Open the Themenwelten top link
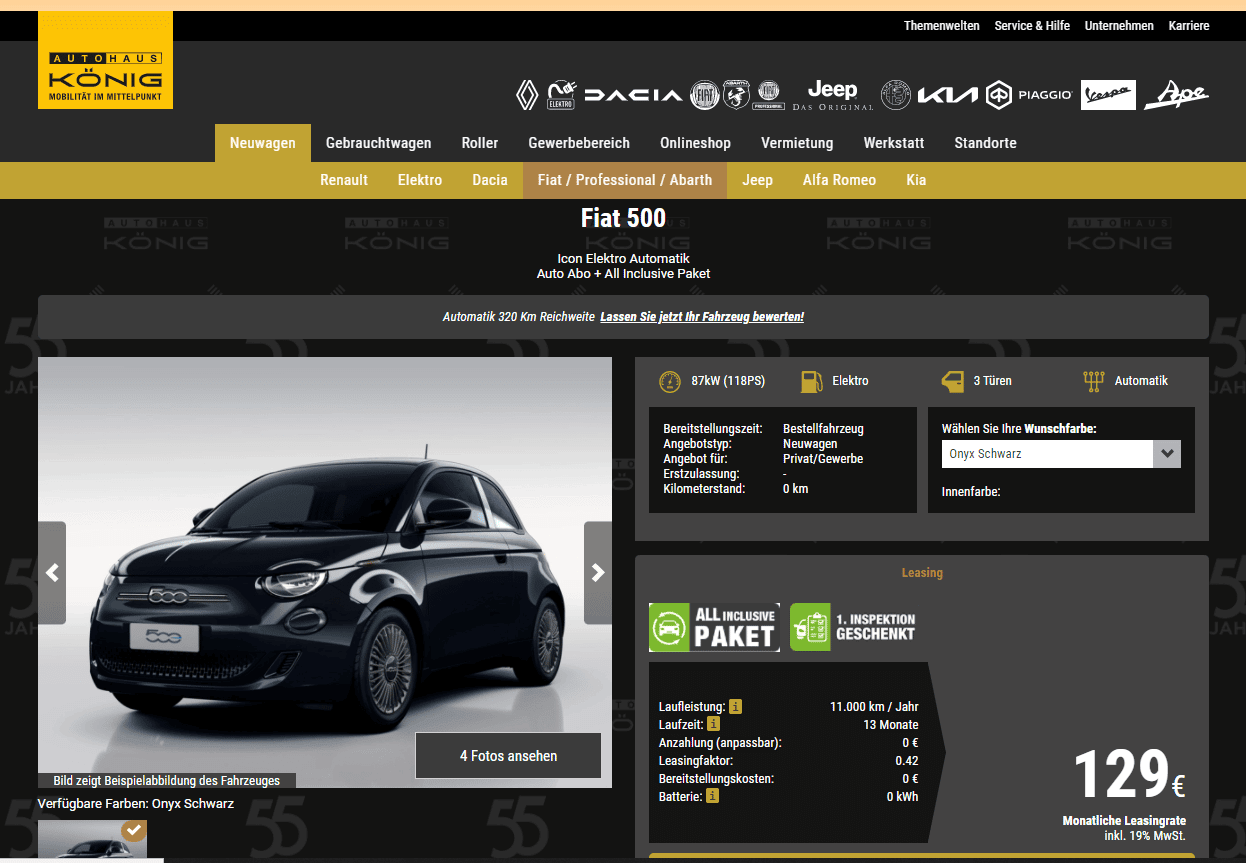1246x863 pixels. coord(942,26)
